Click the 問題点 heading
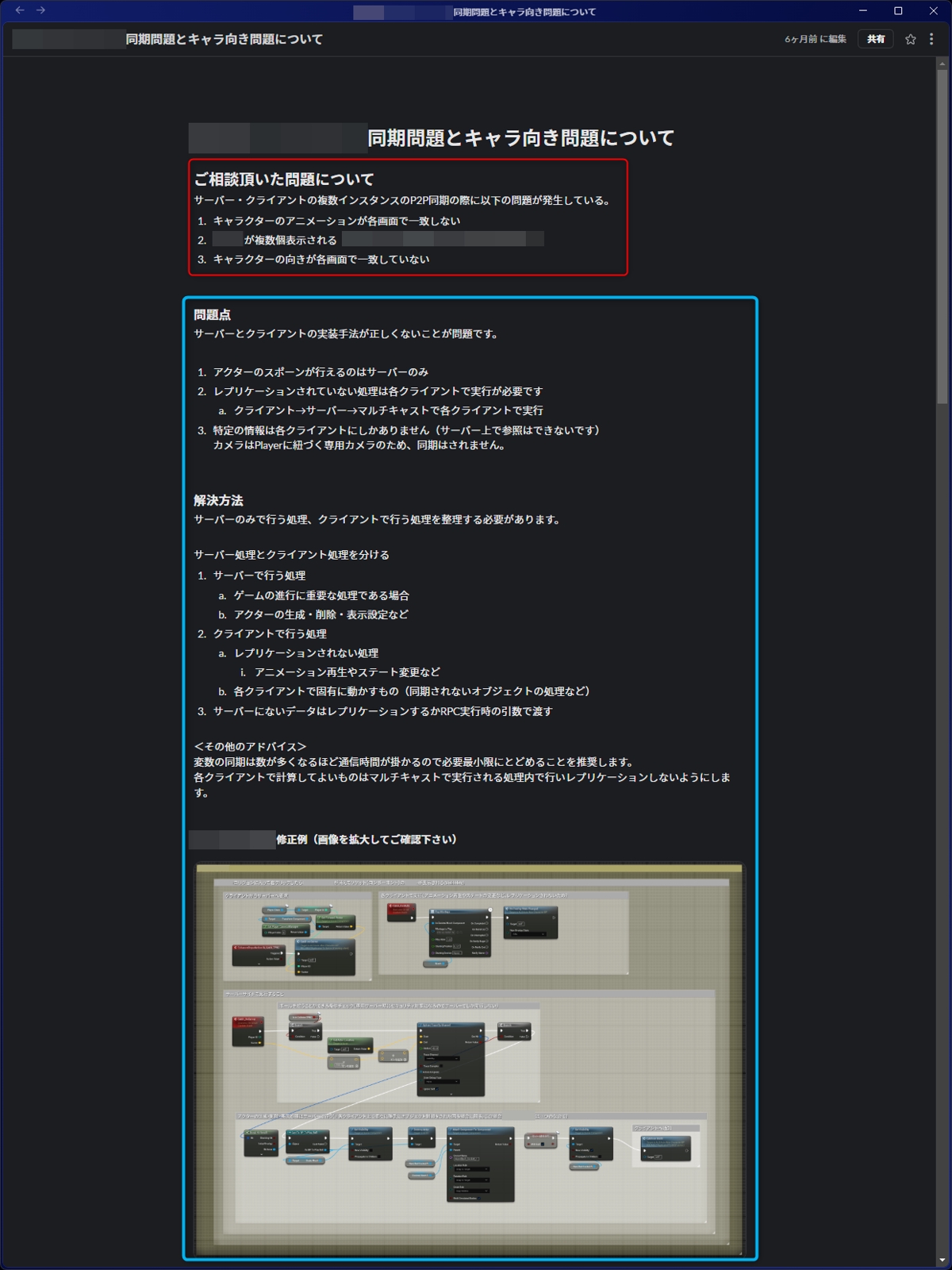The width and height of the screenshot is (952, 1270). [213, 315]
